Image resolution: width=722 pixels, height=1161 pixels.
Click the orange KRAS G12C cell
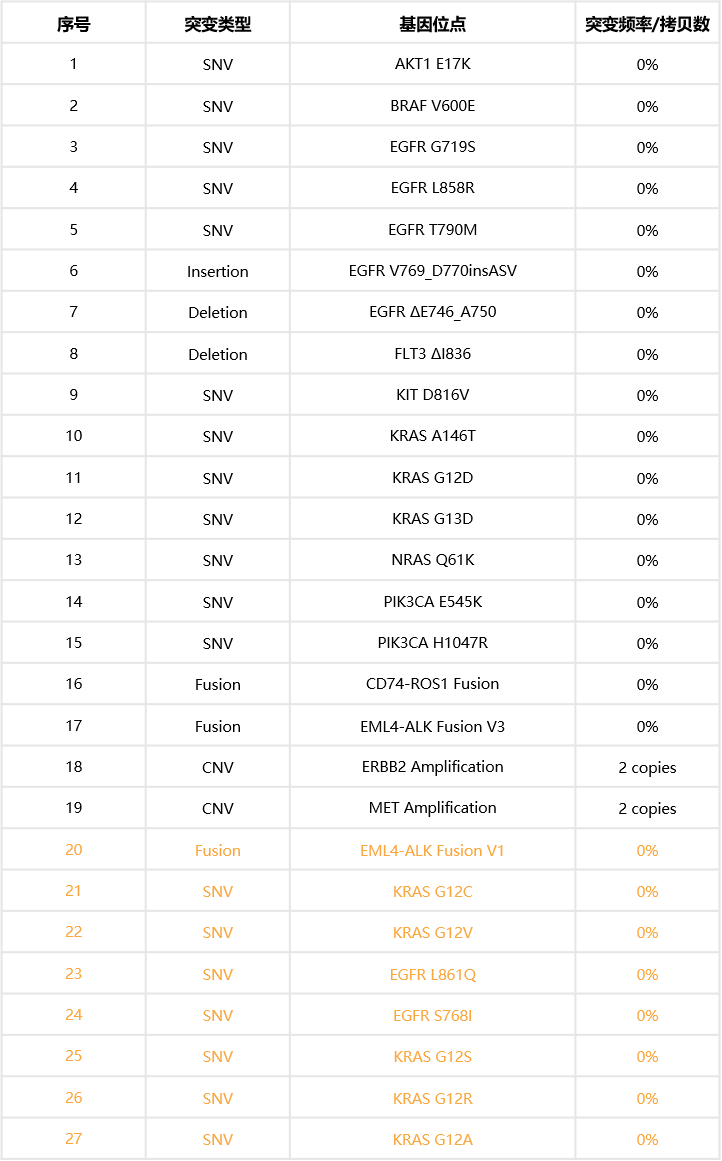[432, 891]
